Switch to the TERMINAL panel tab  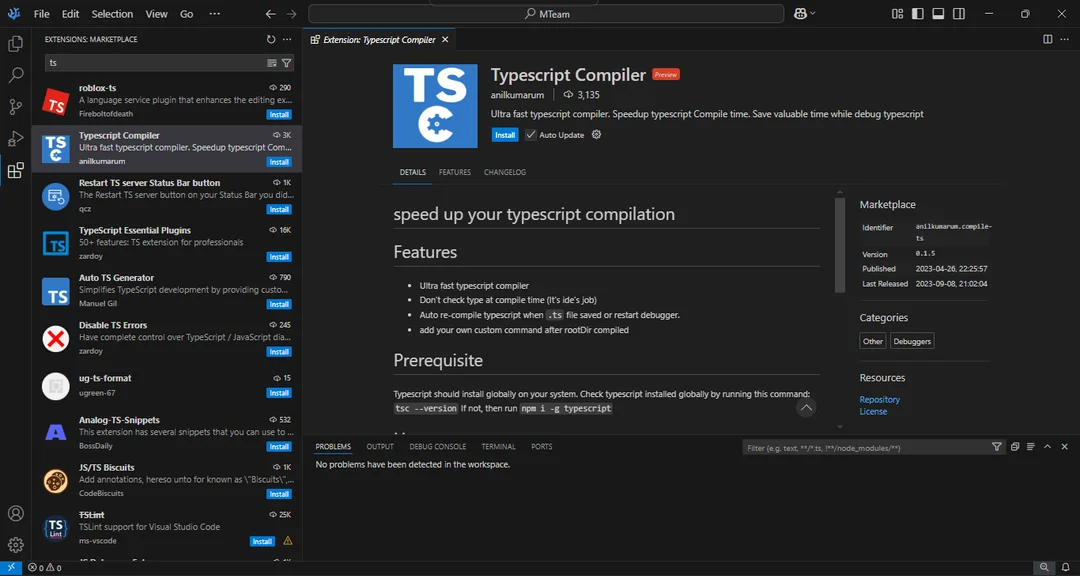click(498, 446)
